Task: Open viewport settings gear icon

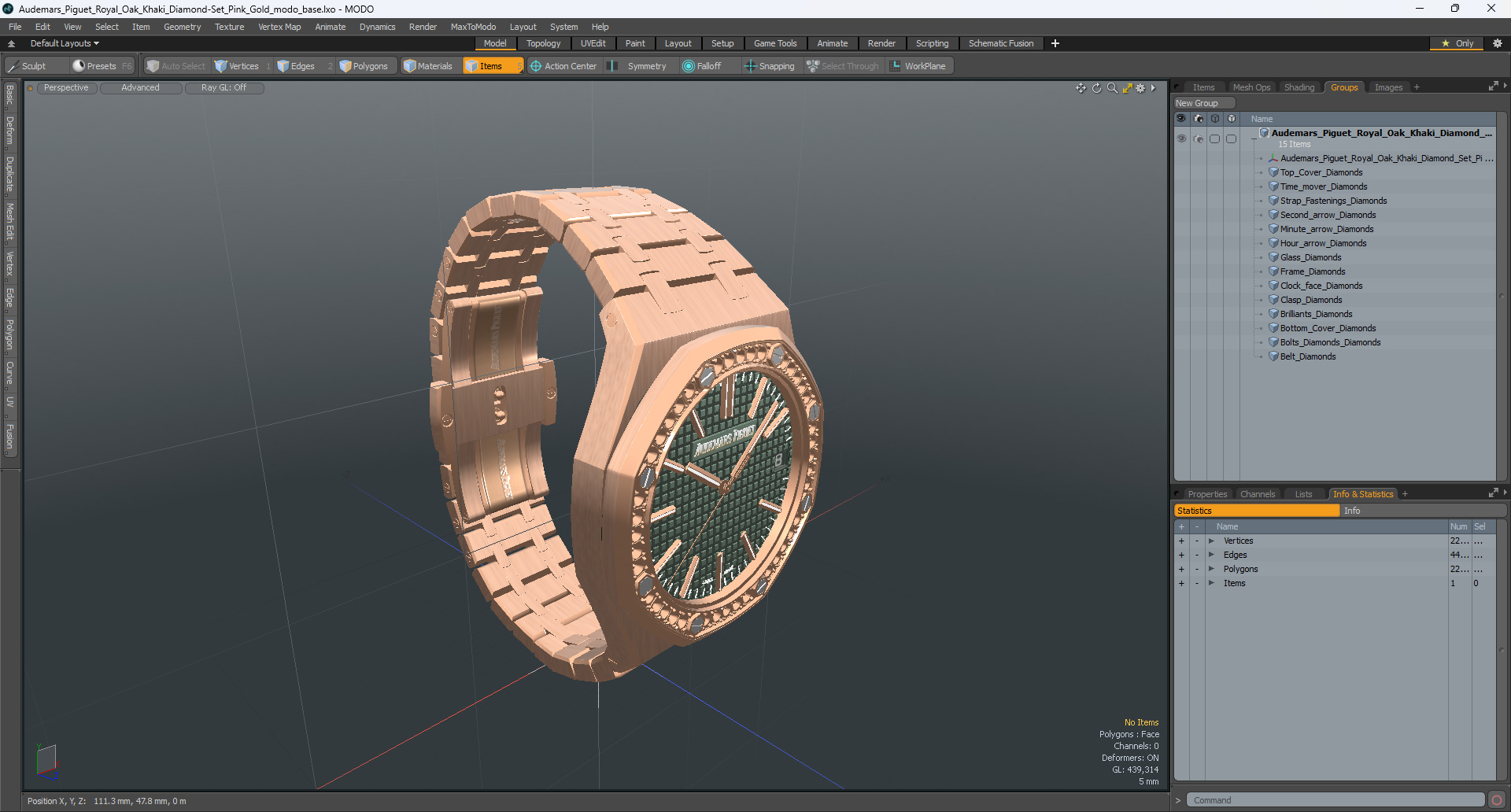Action: (1140, 88)
